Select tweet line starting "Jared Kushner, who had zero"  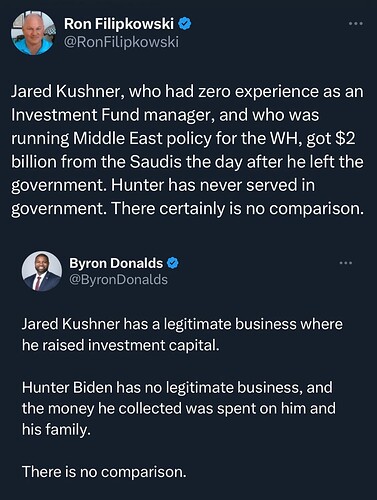[x=187, y=91]
